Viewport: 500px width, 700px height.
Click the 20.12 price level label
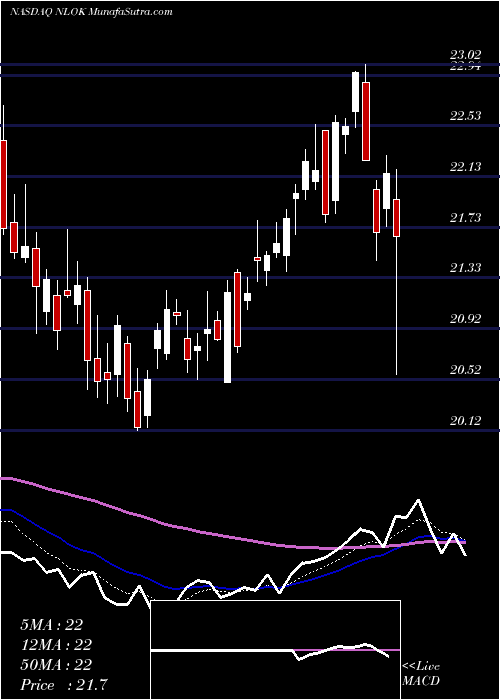click(x=465, y=421)
